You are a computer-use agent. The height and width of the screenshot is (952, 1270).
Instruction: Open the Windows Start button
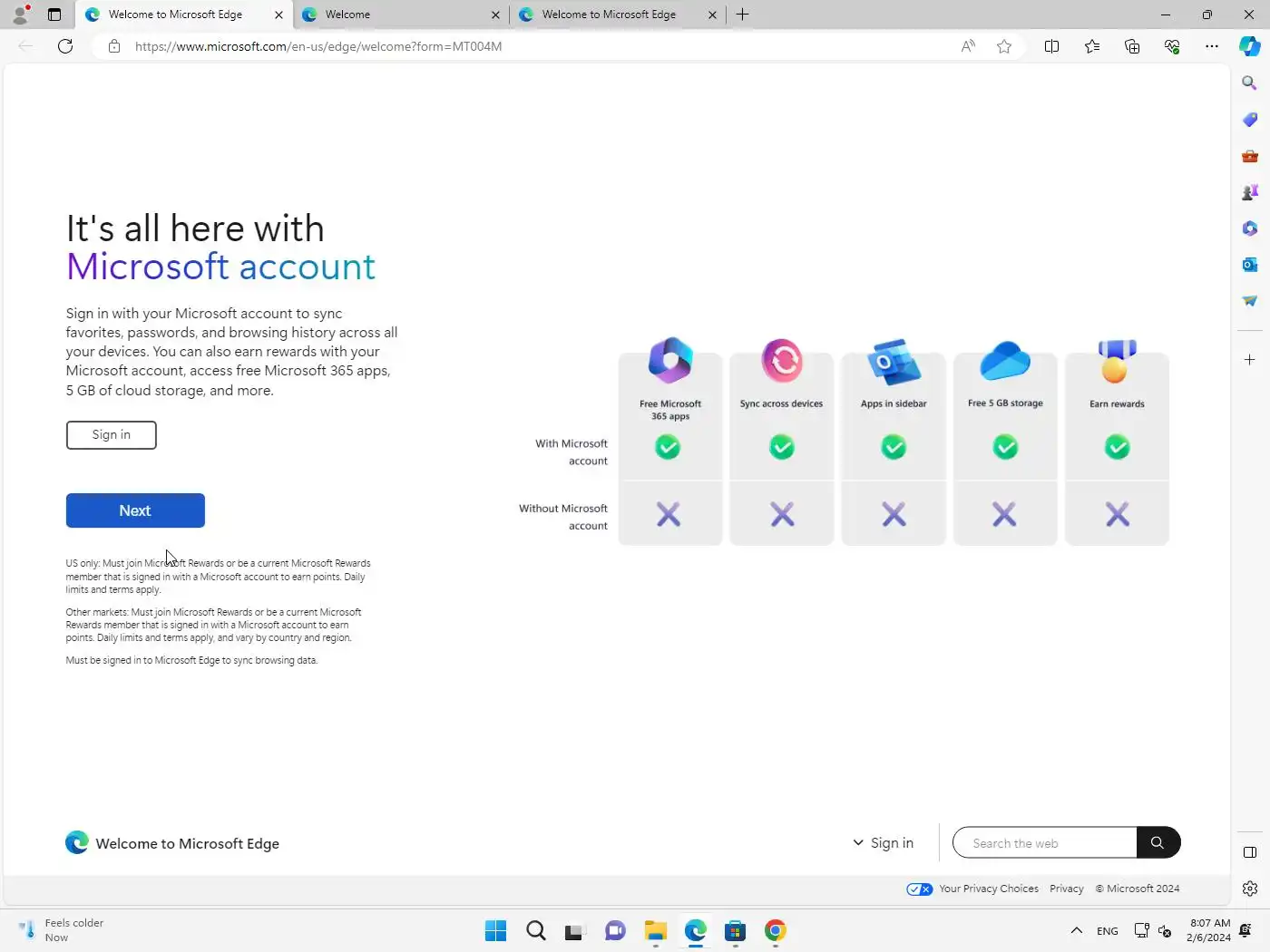pyautogui.click(x=495, y=931)
